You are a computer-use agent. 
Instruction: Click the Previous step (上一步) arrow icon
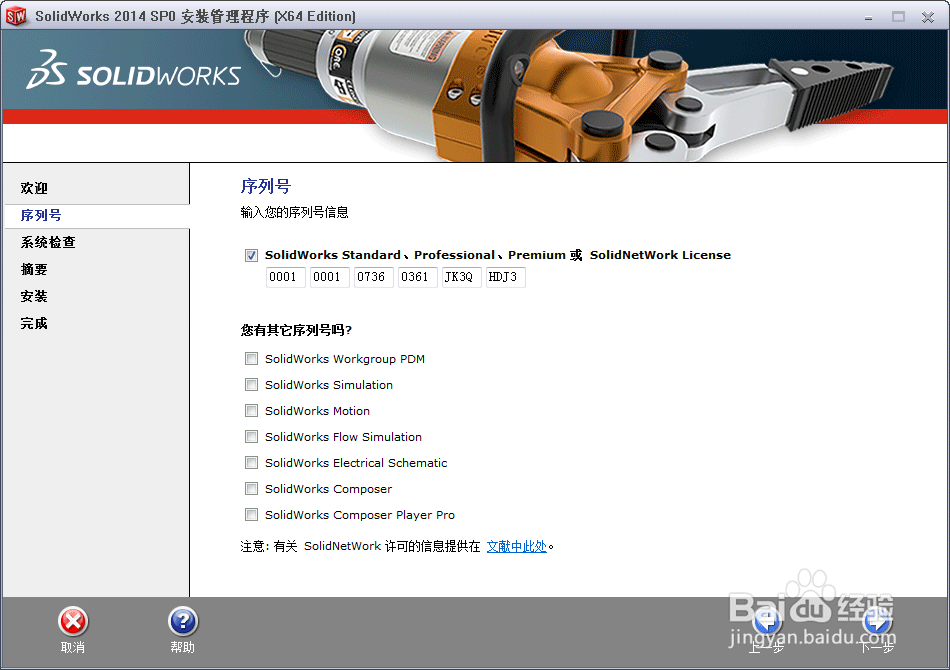[x=767, y=622]
